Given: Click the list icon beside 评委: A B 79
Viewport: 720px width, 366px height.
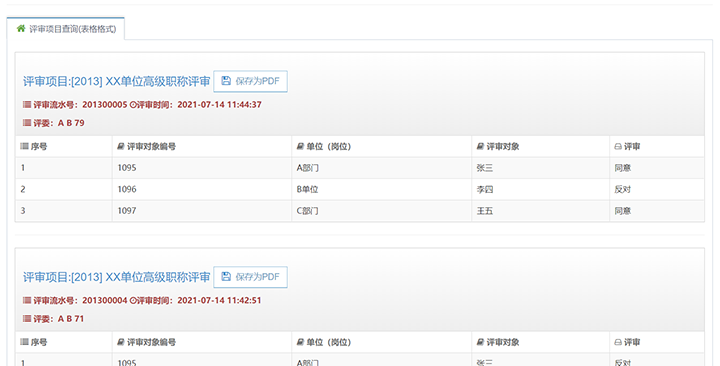Looking at the screenshot, I should [27, 123].
